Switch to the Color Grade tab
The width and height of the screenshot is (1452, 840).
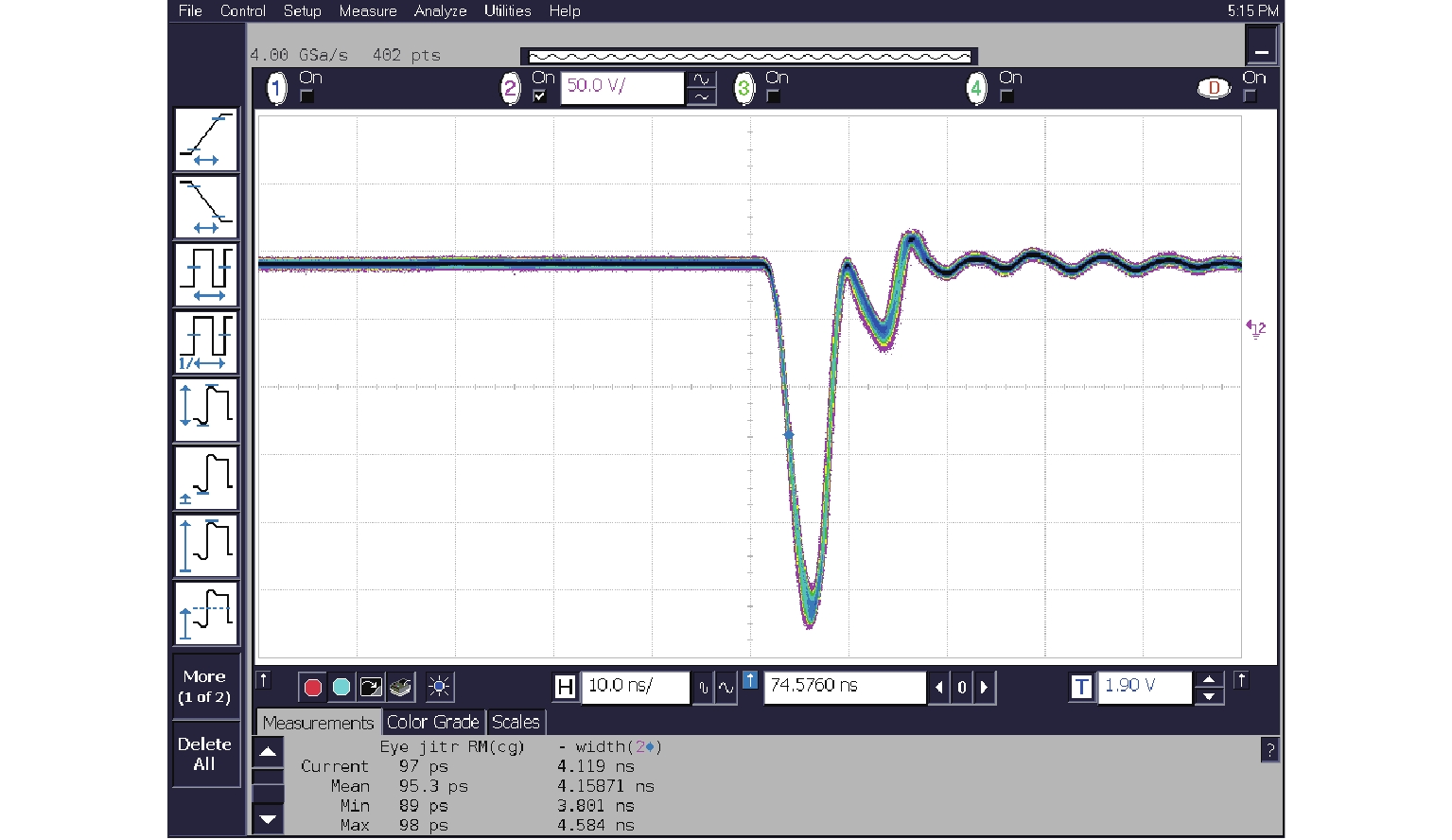(432, 723)
